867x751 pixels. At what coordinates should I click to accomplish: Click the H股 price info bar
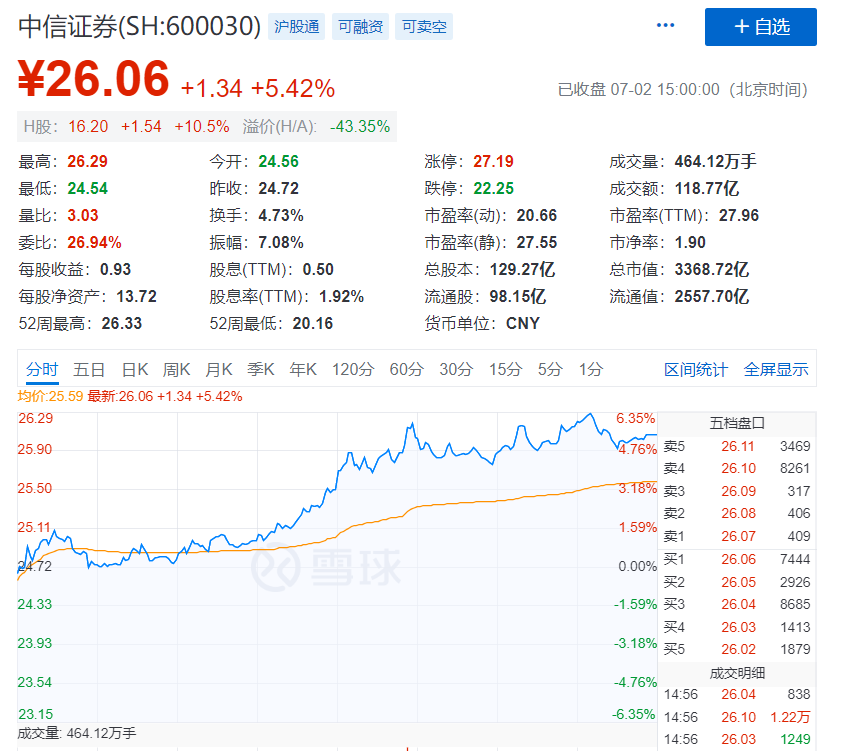(207, 127)
